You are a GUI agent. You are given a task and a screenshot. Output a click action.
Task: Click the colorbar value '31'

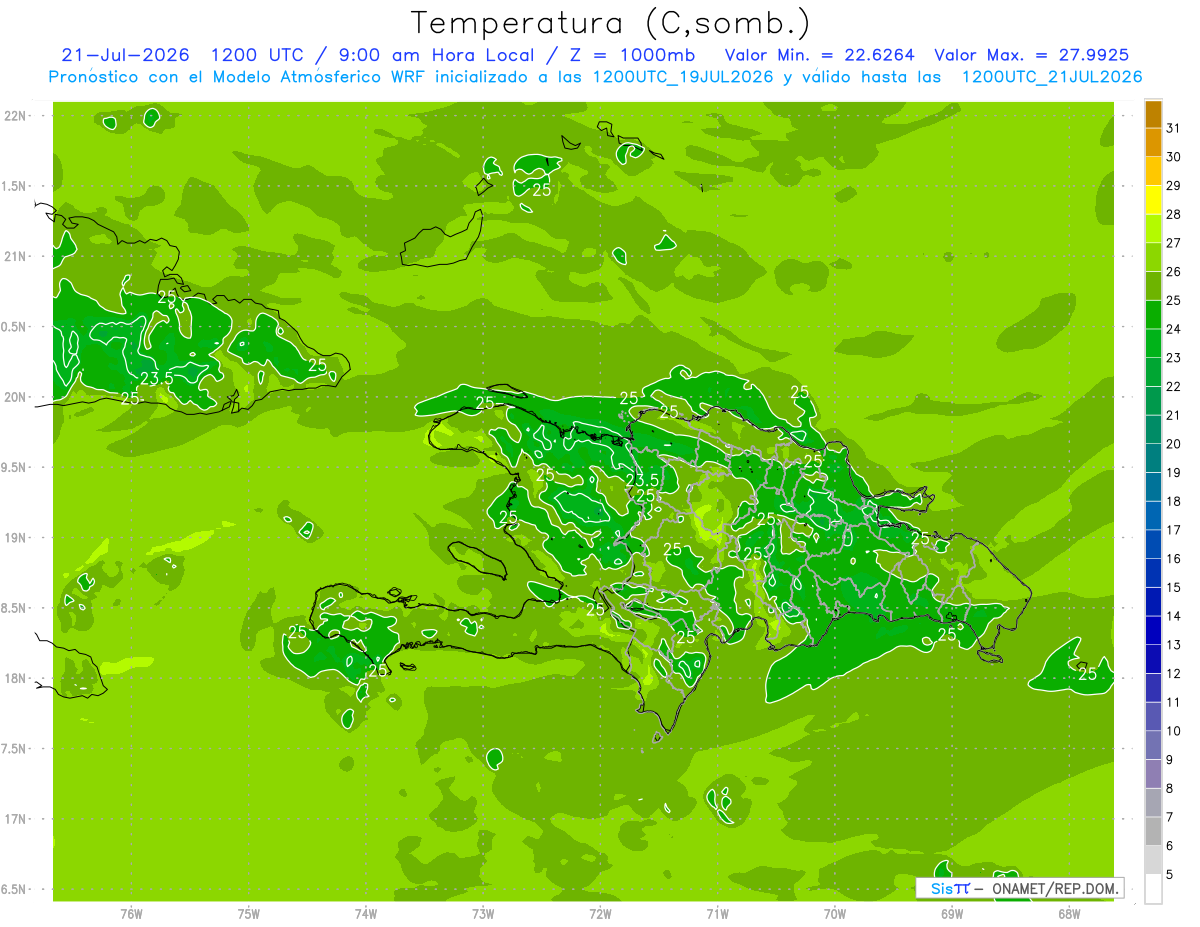1174,128
